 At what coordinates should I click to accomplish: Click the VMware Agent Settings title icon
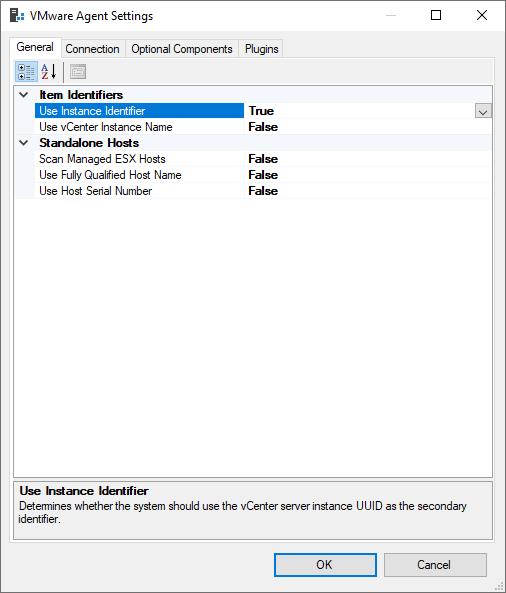point(17,16)
